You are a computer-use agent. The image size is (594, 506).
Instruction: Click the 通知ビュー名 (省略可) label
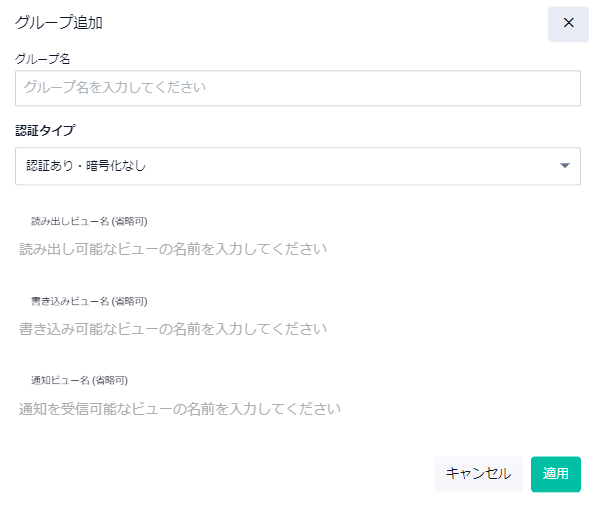pyautogui.click(x=79, y=380)
